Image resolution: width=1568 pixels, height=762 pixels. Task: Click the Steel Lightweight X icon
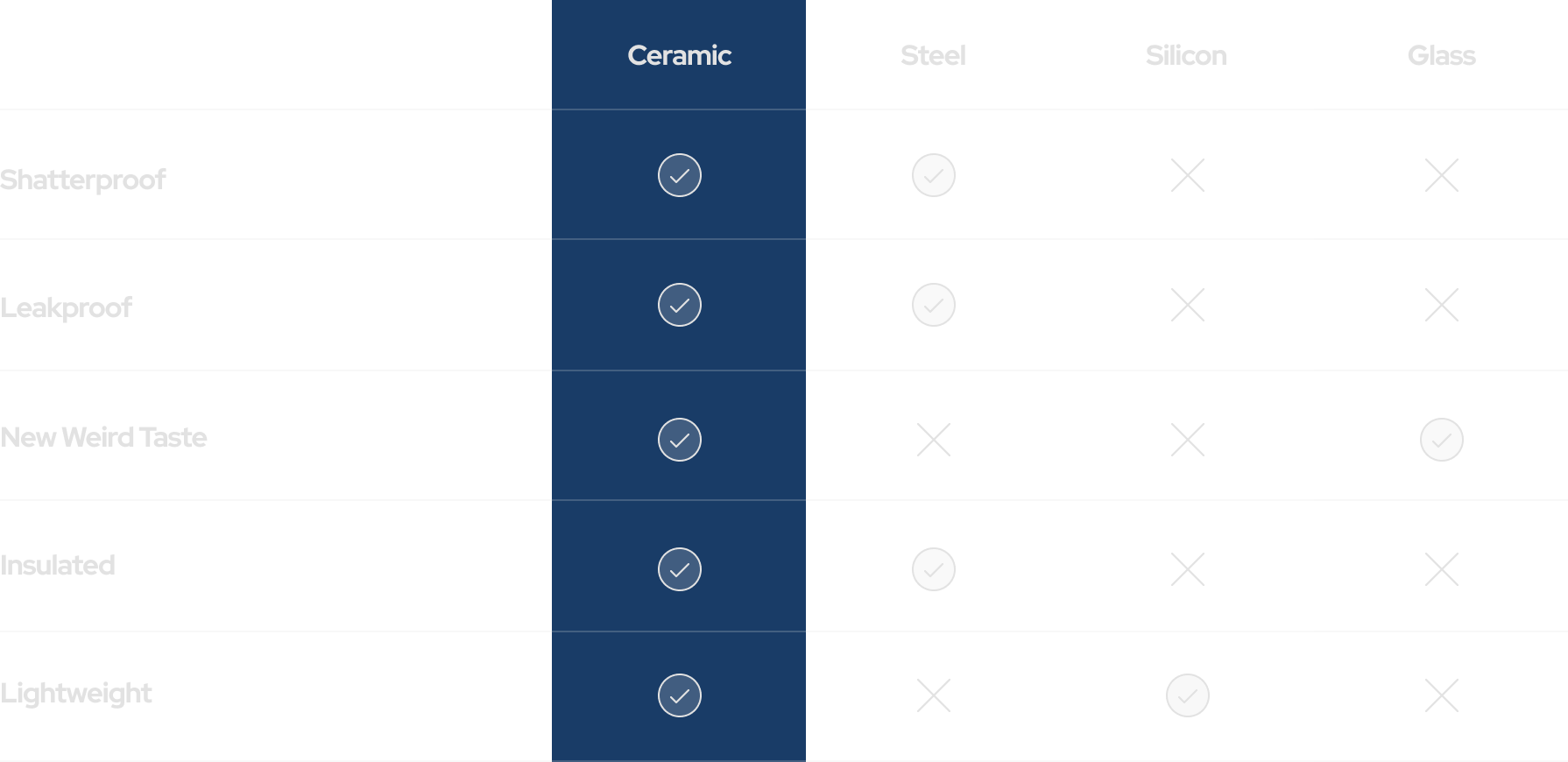(933, 695)
